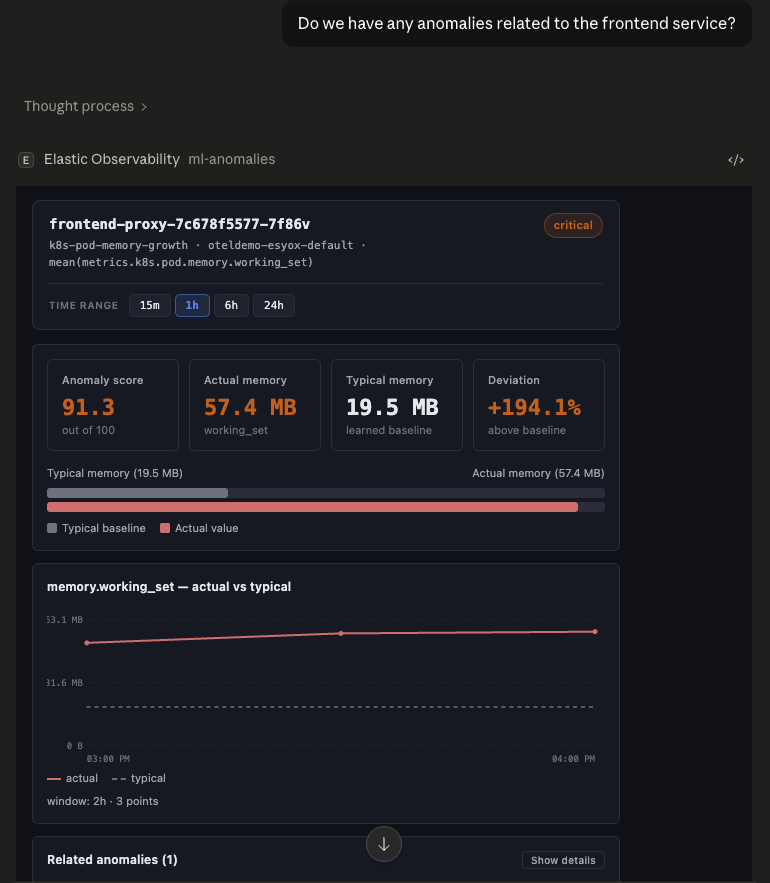Click the Typical memory value 19.5 MB
This screenshot has width=770, height=883.
coord(392,407)
